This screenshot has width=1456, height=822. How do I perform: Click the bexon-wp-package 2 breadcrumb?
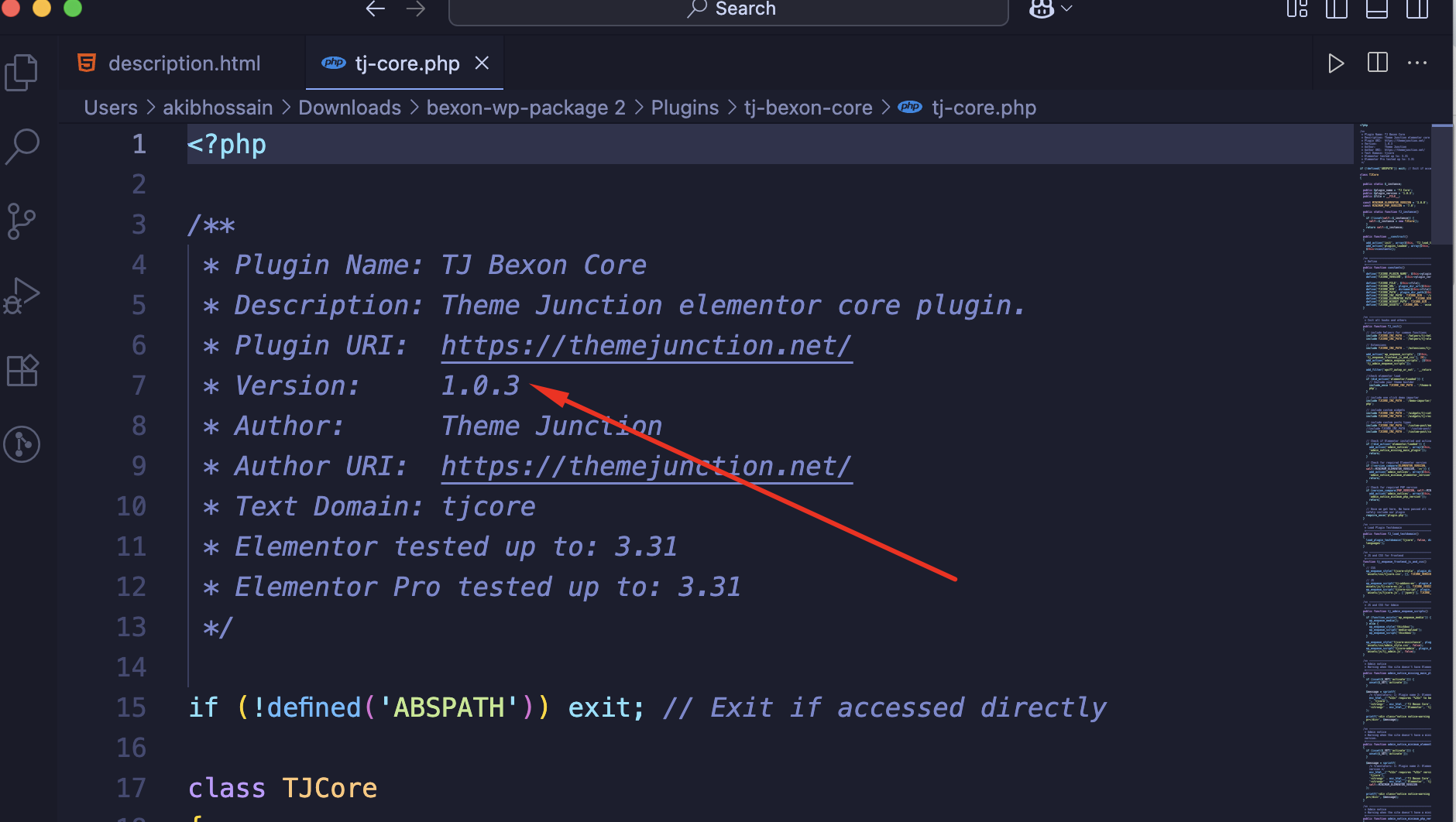526,108
